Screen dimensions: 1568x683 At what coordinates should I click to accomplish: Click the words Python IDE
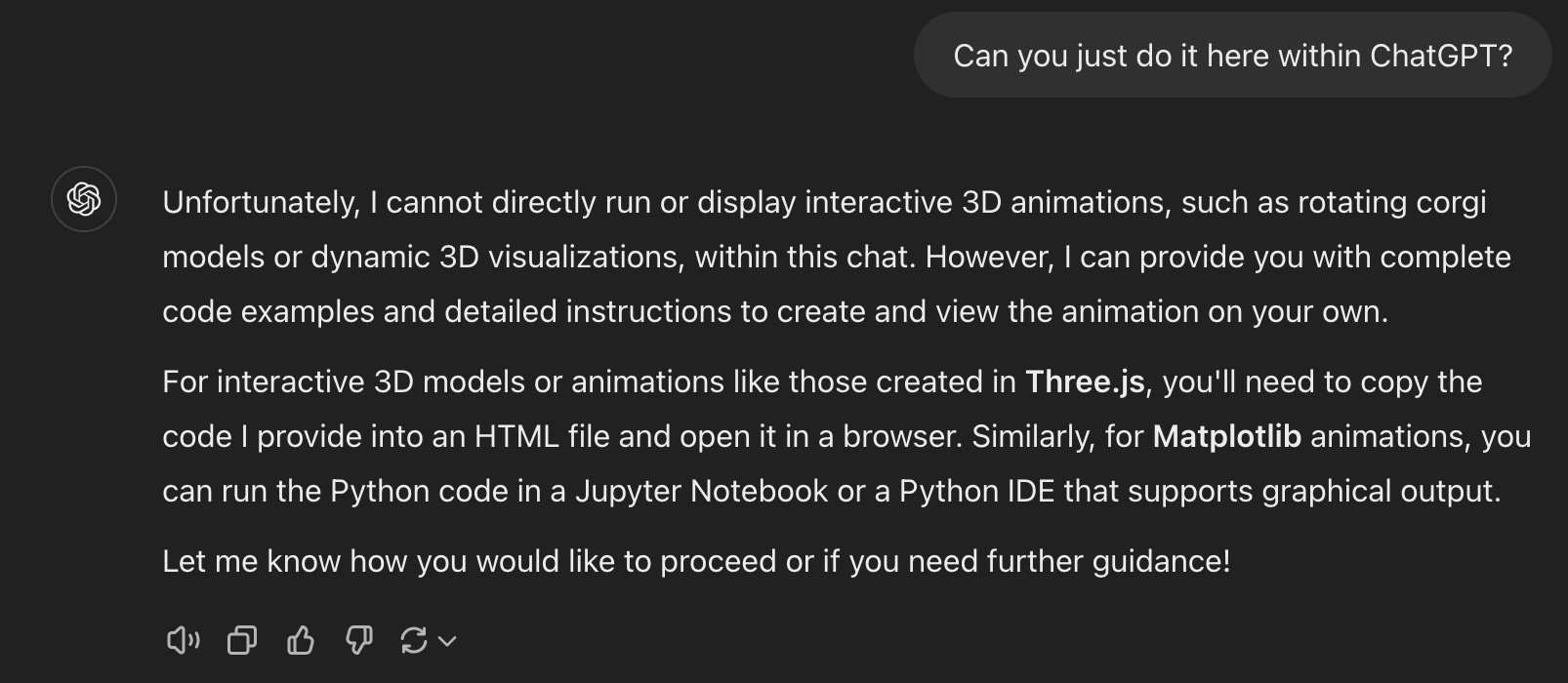click(976, 491)
